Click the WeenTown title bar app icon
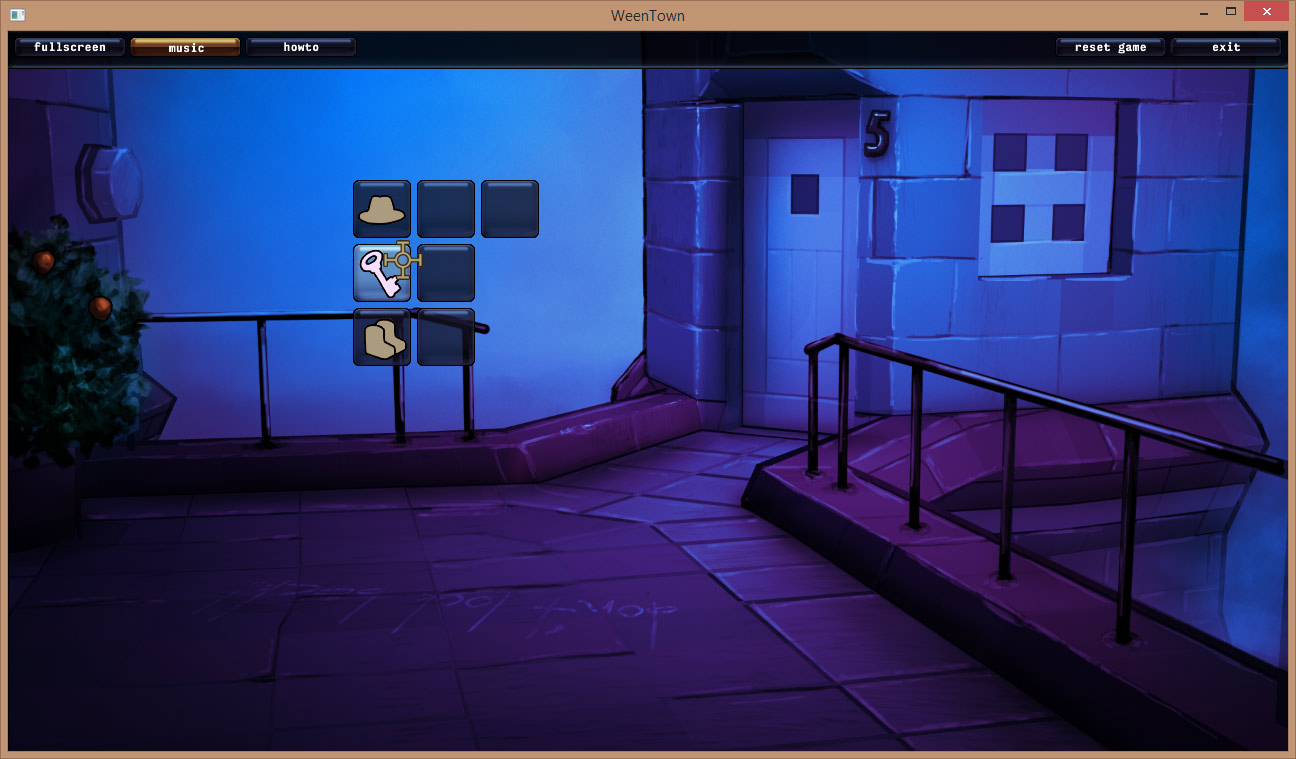The width and height of the screenshot is (1296, 759). pos(17,15)
